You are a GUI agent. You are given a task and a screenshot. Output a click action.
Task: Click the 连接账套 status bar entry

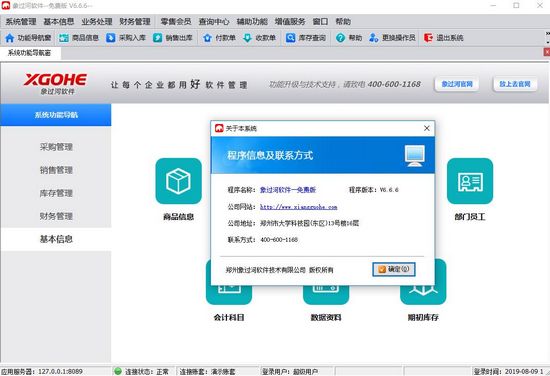(x=208, y=371)
